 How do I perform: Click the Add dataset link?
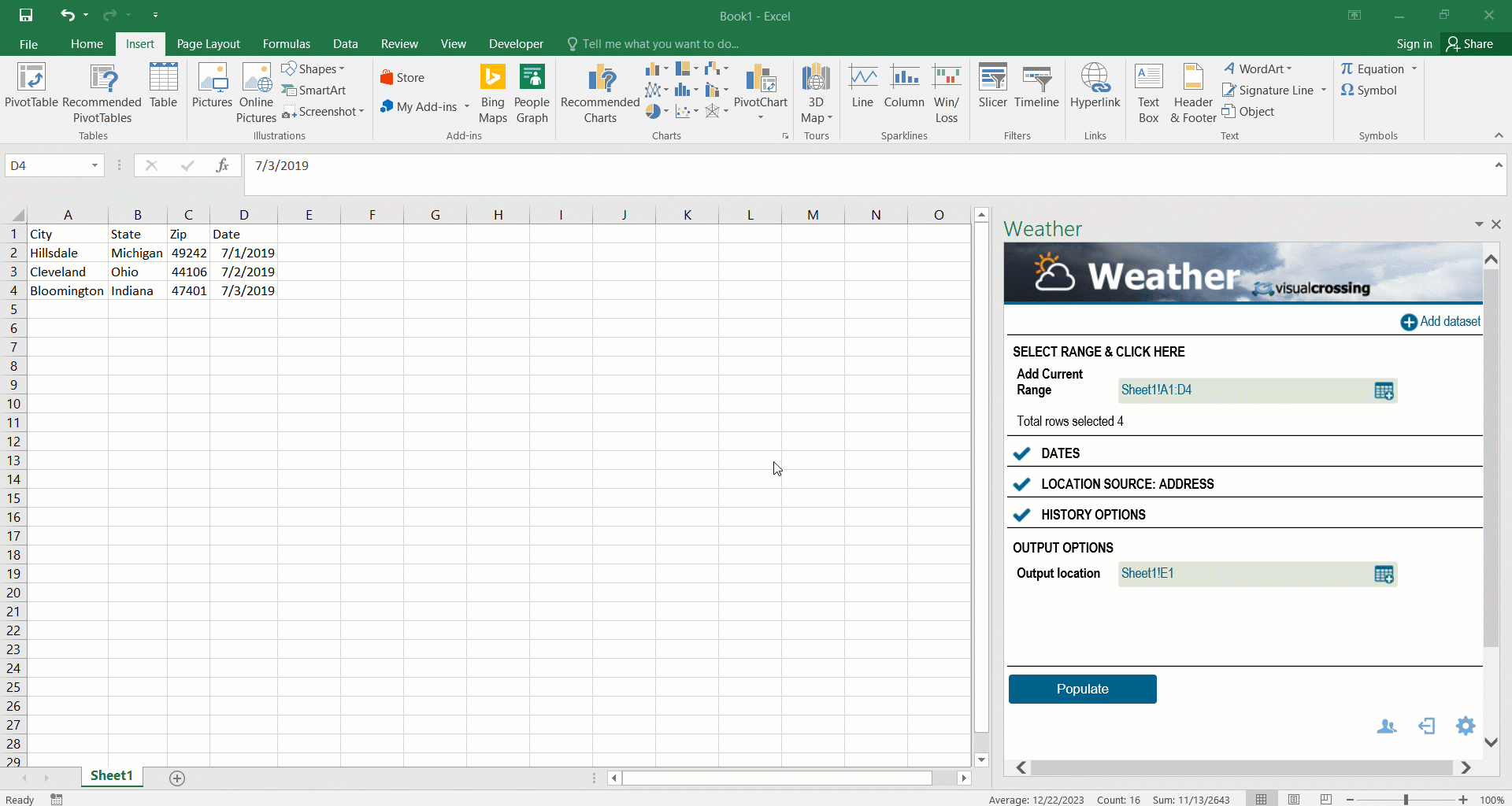point(1440,321)
